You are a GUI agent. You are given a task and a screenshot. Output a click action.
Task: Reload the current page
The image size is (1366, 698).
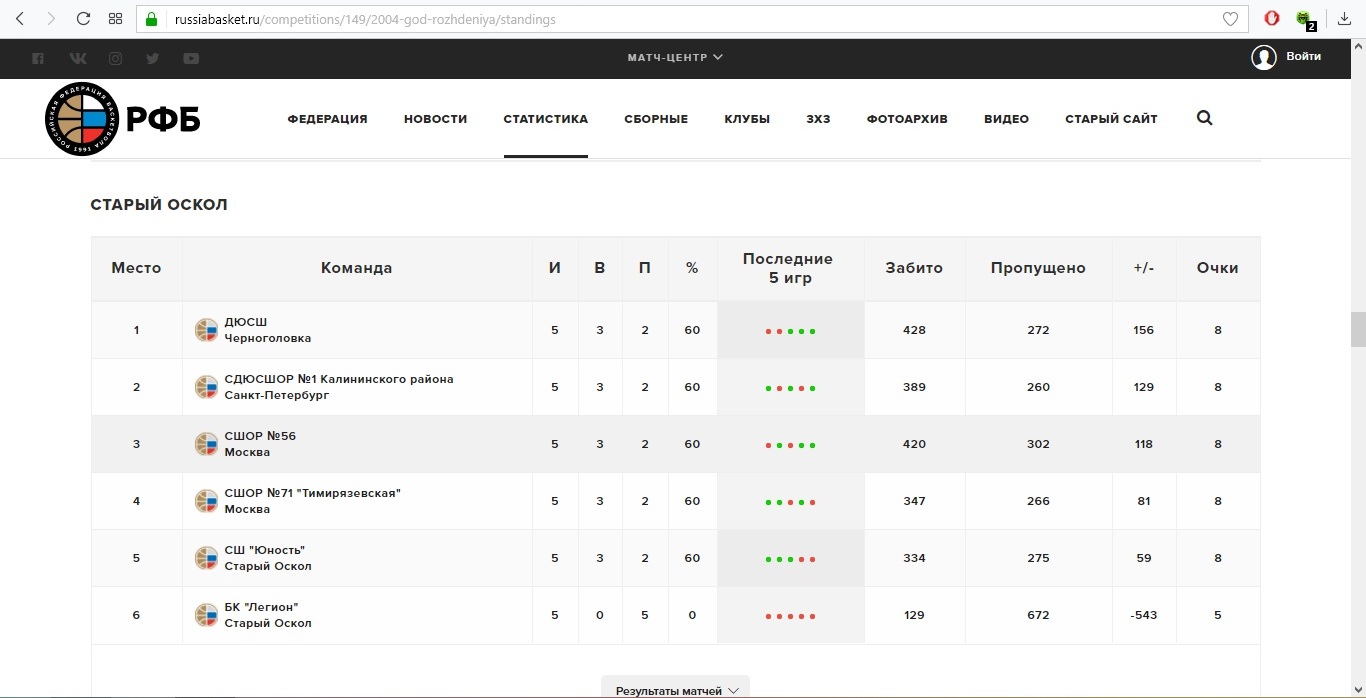pyautogui.click(x=83, y=19)
